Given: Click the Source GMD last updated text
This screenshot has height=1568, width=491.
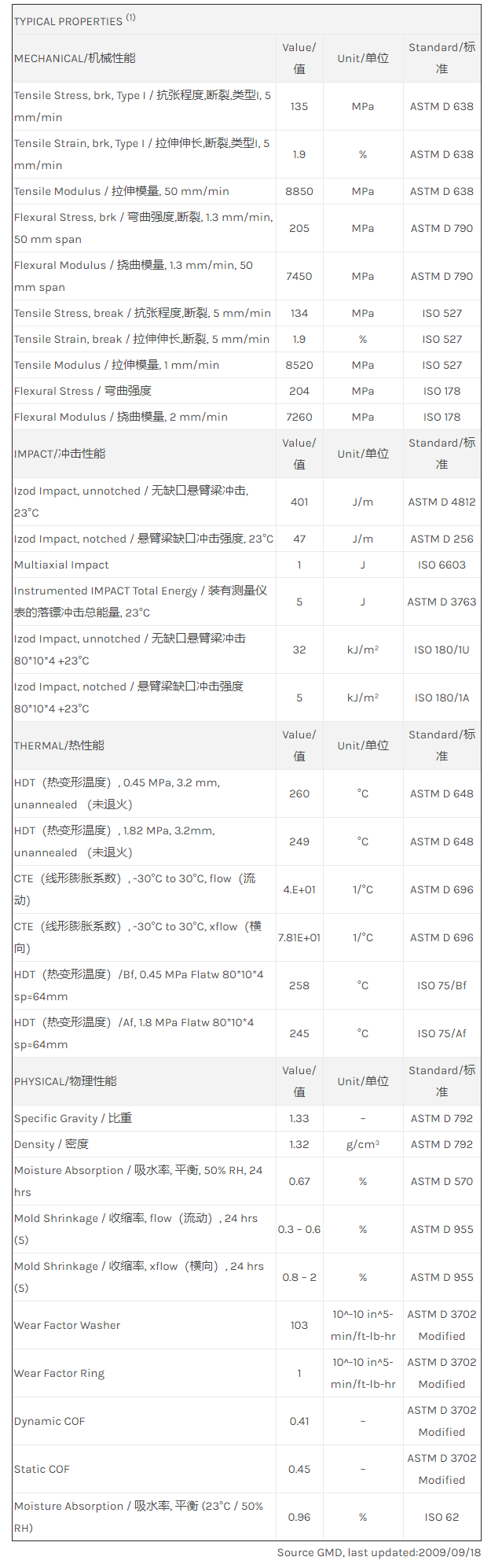Looking at the screenshot, I should tap(379, 1552).
